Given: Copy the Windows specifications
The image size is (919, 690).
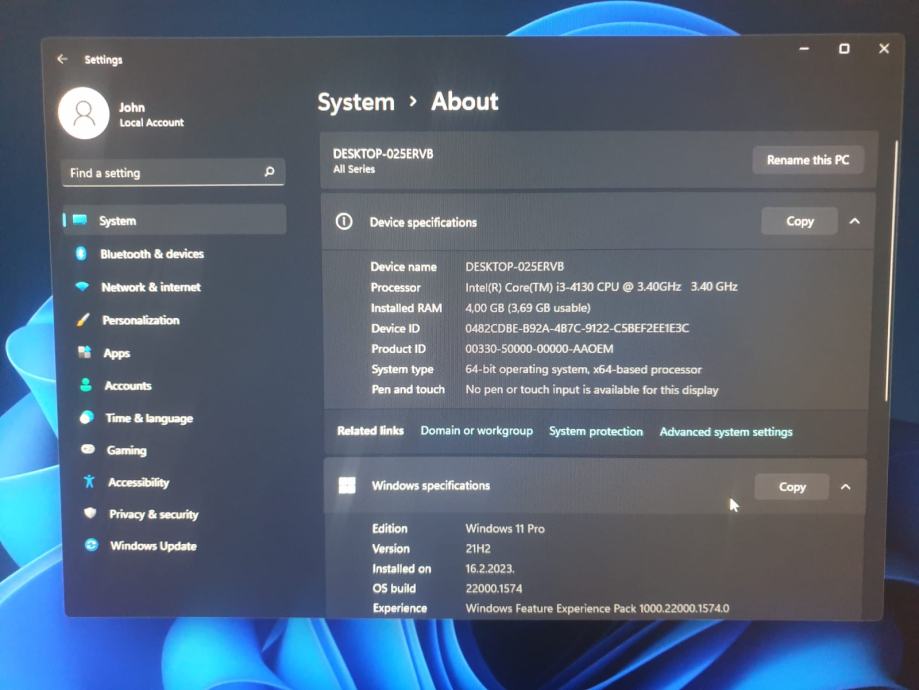Looking at the screenshot, I should pos(792,487).
